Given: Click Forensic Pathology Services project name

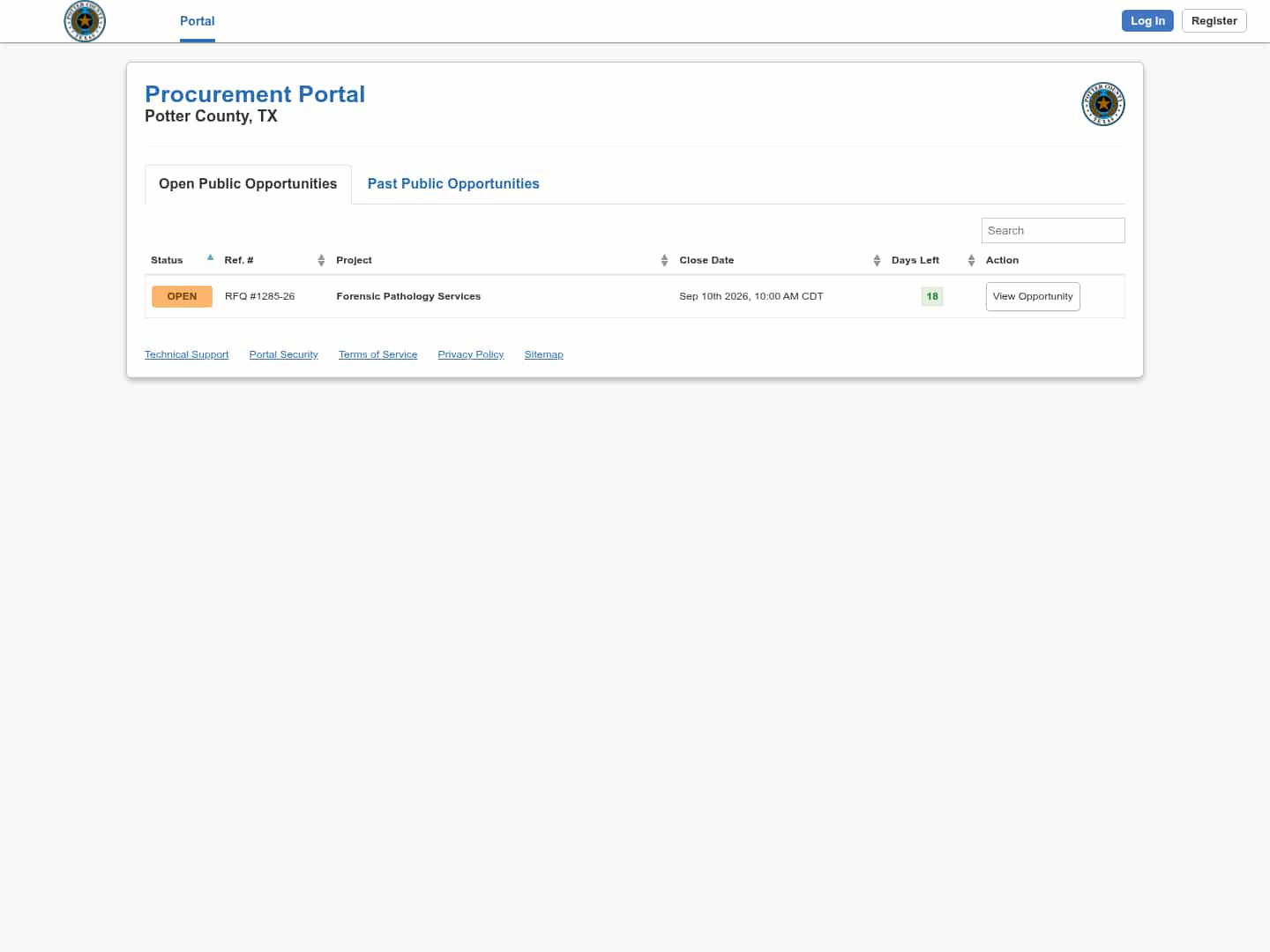Looking at the screenshot, I should coord(408,296).
